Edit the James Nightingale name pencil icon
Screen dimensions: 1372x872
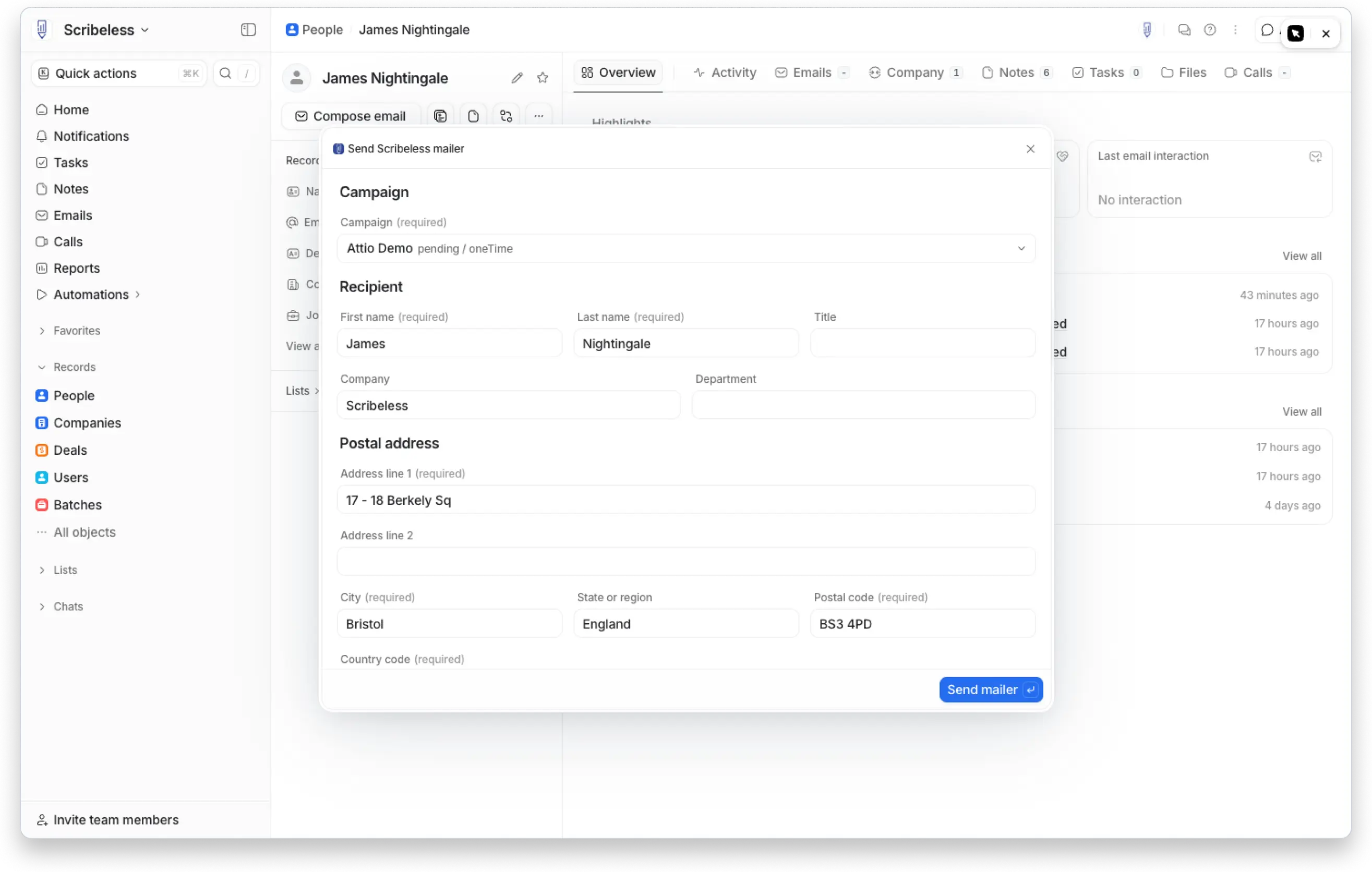coord(517,78)
